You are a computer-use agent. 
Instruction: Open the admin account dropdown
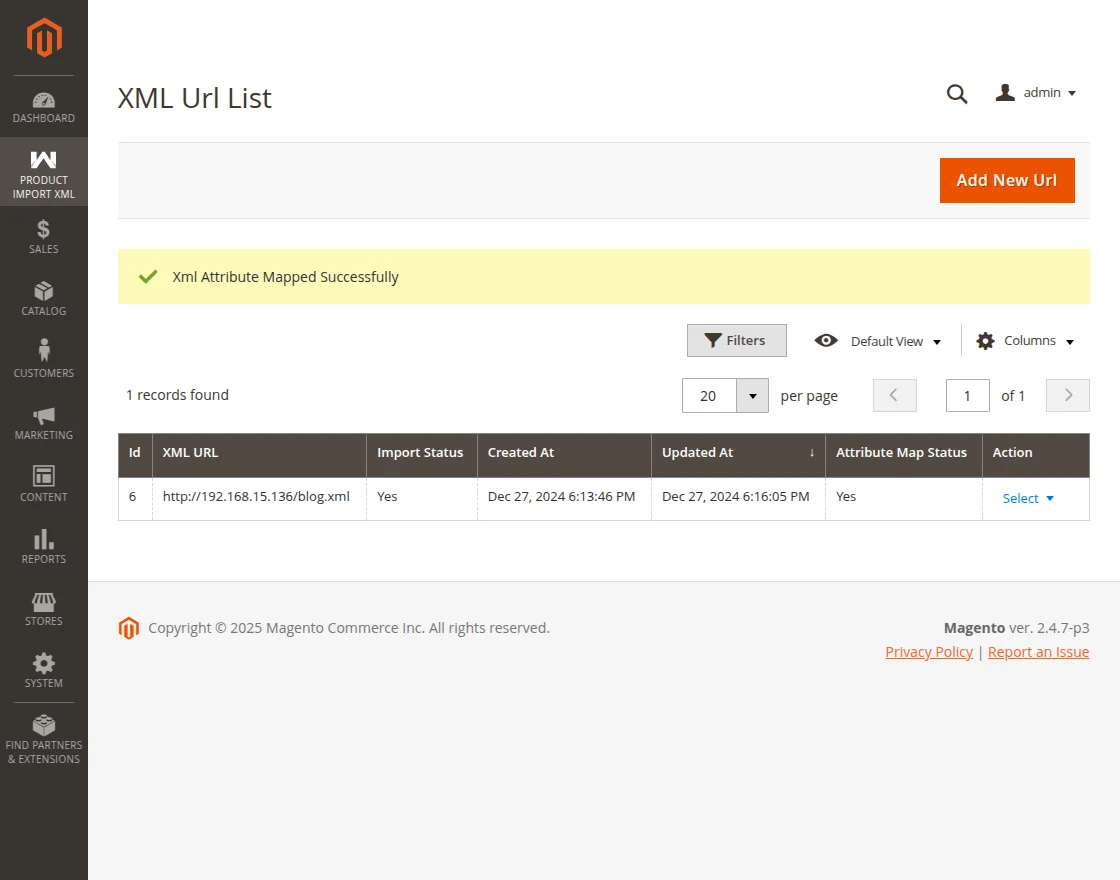pos(1036,93)
